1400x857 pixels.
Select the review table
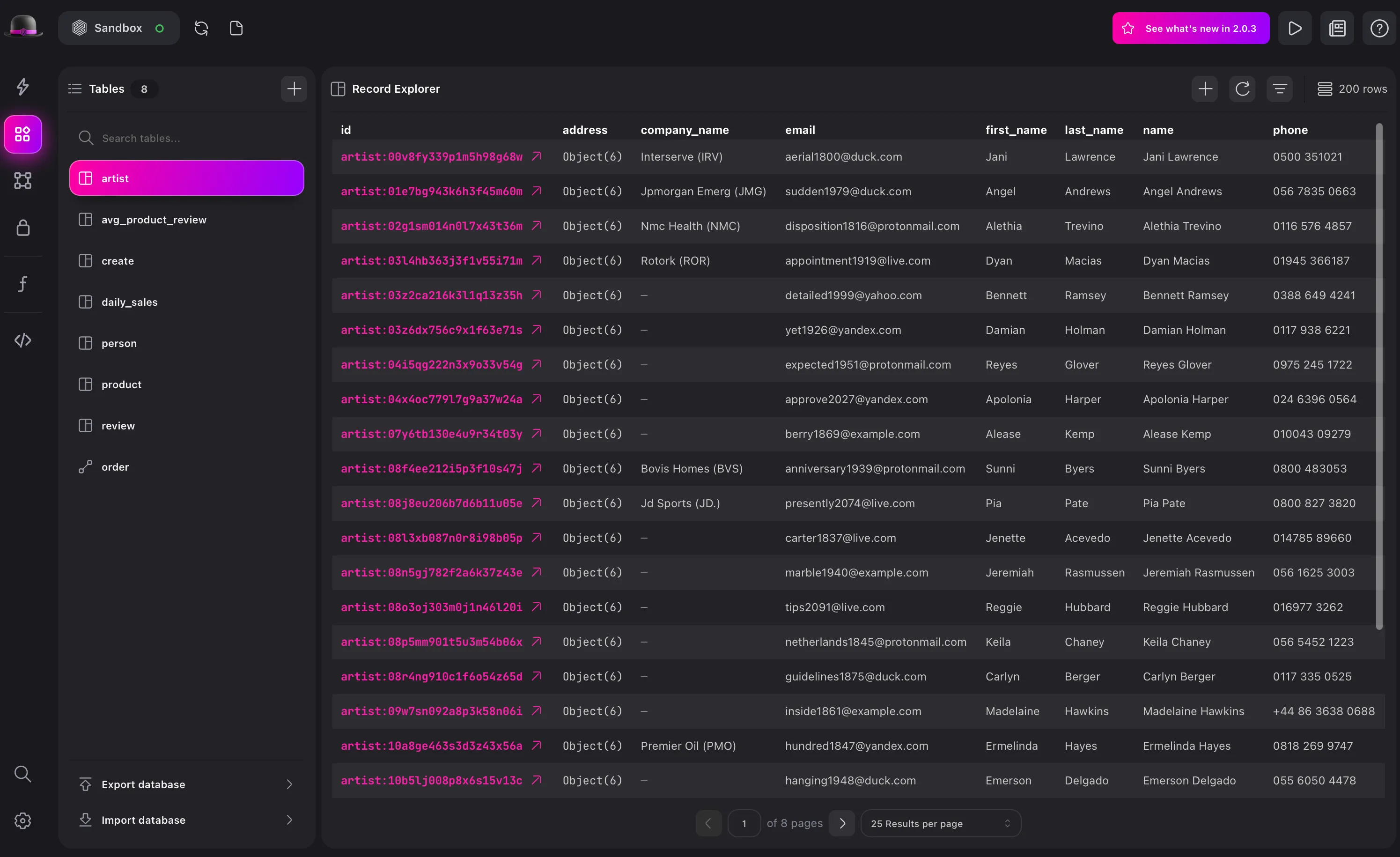pos(187,425)
